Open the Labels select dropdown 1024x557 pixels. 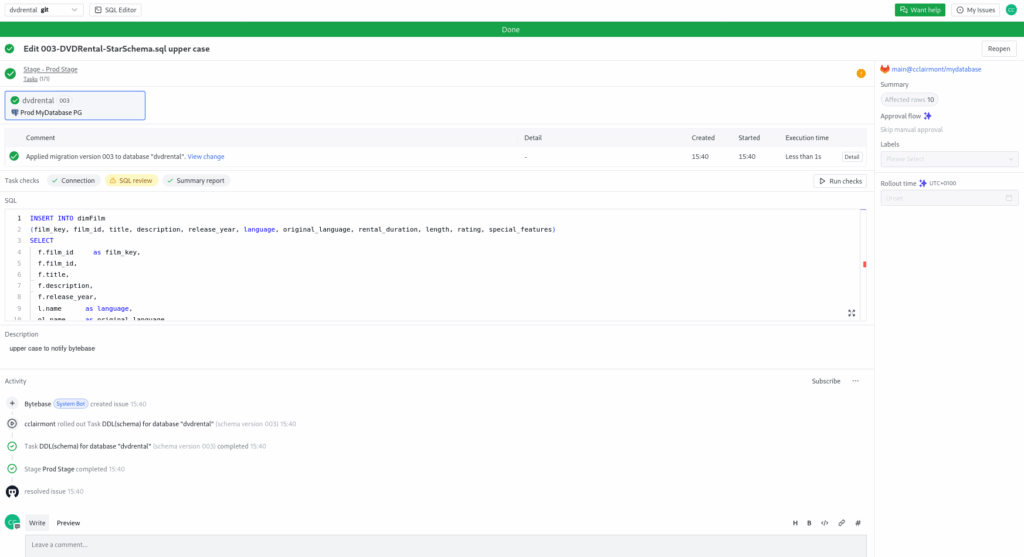click(949, 159)
